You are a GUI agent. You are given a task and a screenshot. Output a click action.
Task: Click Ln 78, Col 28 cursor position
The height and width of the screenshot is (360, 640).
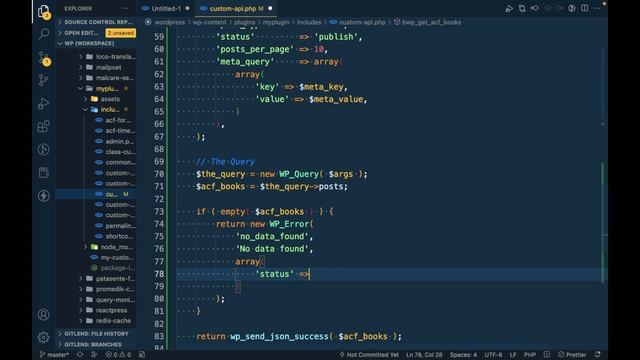coord(424,355)
